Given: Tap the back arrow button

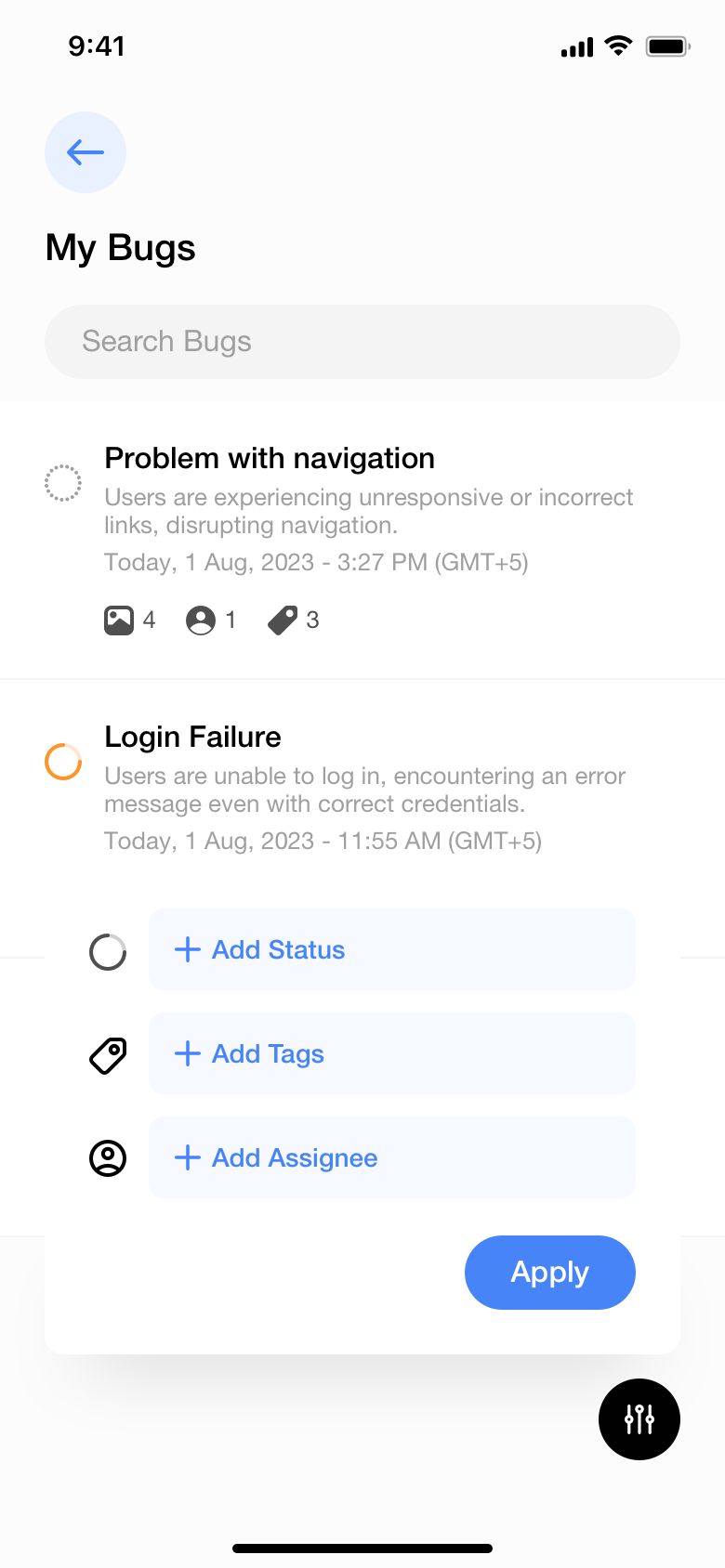Looking at the screenshot, I should [86, 152].
